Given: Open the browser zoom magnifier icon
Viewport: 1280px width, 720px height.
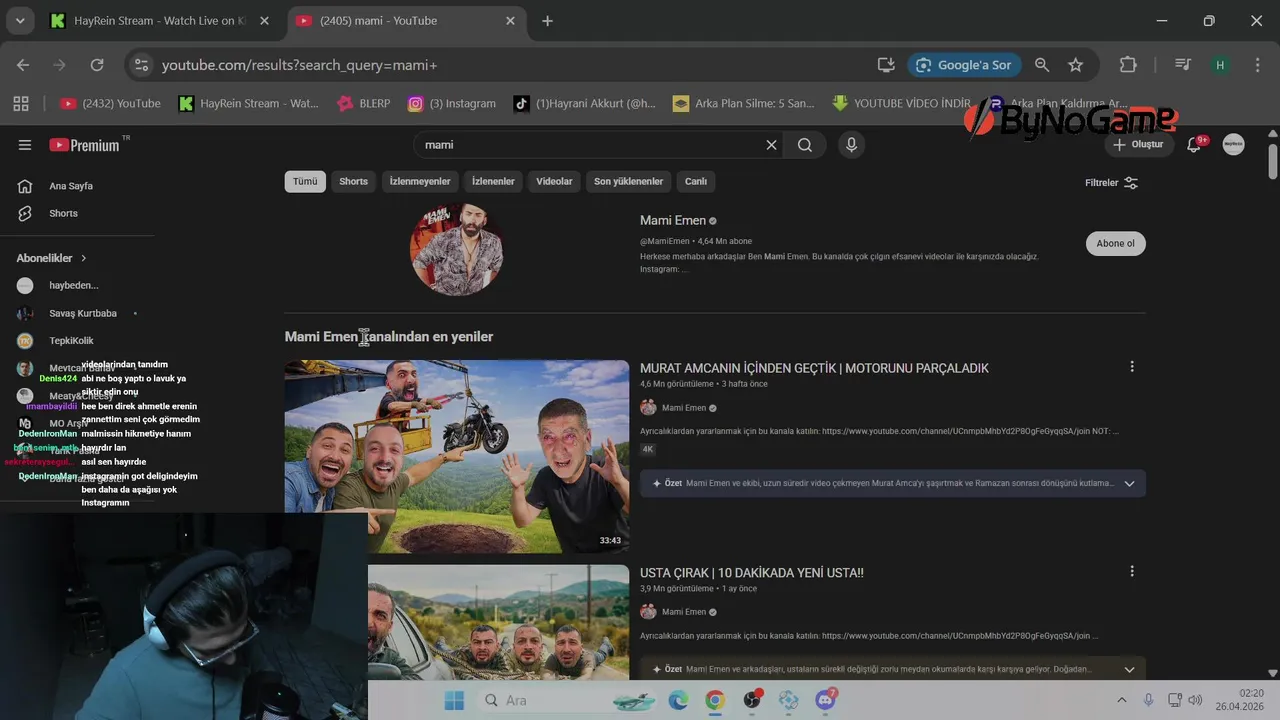Looking at the screenshot, I should pyautogui.click(x=1042, y=65).
